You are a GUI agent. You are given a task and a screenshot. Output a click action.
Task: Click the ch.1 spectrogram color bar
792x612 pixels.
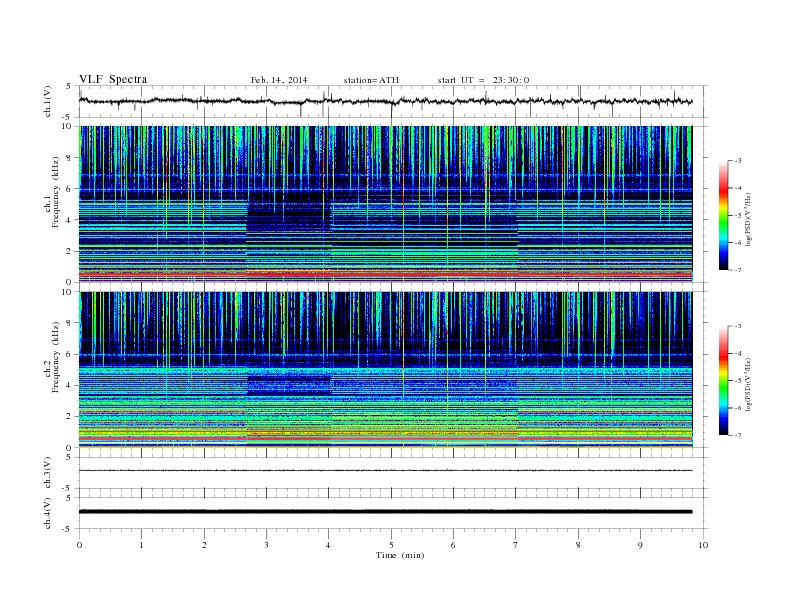(723, 215)
